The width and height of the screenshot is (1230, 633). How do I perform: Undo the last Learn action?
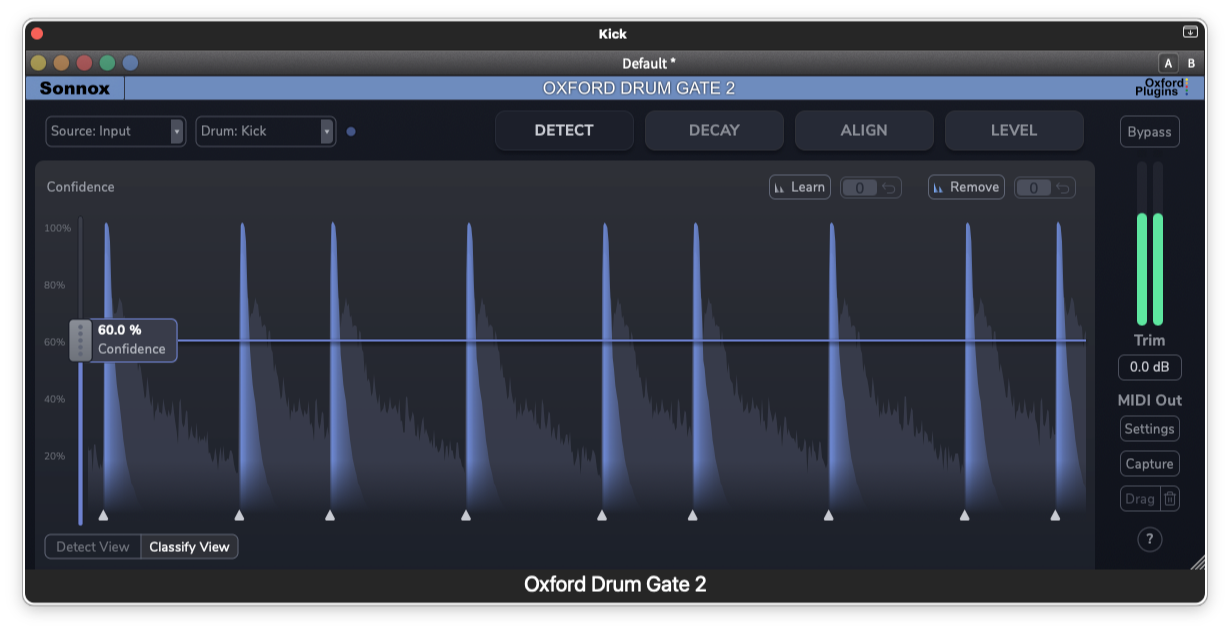click(887, 188)
